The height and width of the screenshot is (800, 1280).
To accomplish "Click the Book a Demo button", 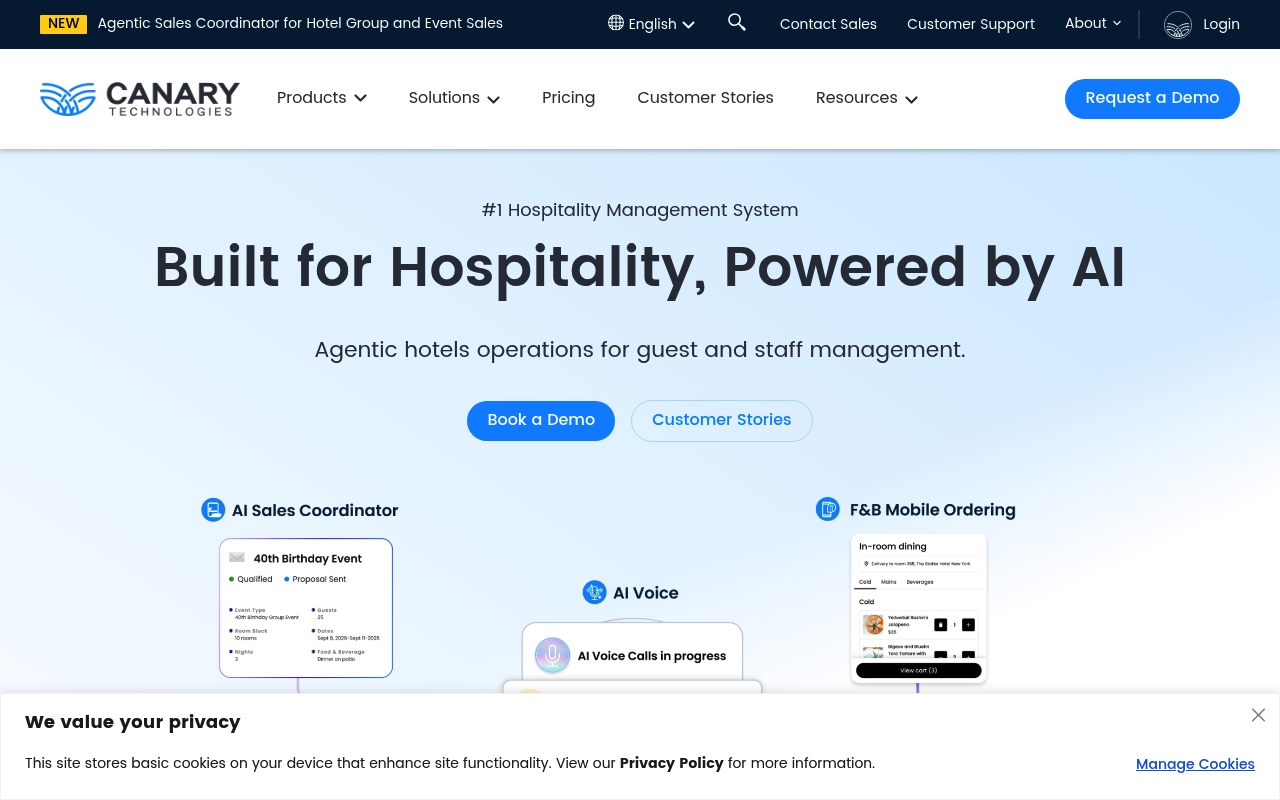I will [541, 420].
